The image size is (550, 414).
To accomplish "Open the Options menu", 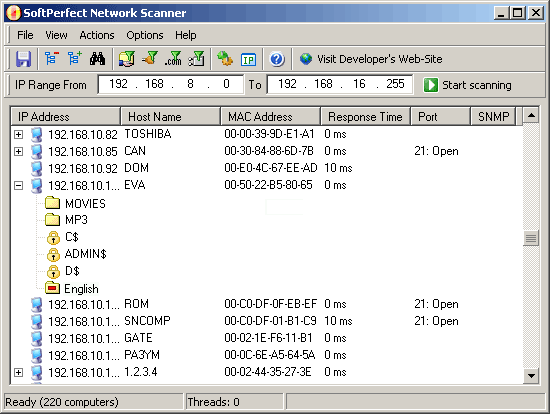I will click(x=145, y=35).
